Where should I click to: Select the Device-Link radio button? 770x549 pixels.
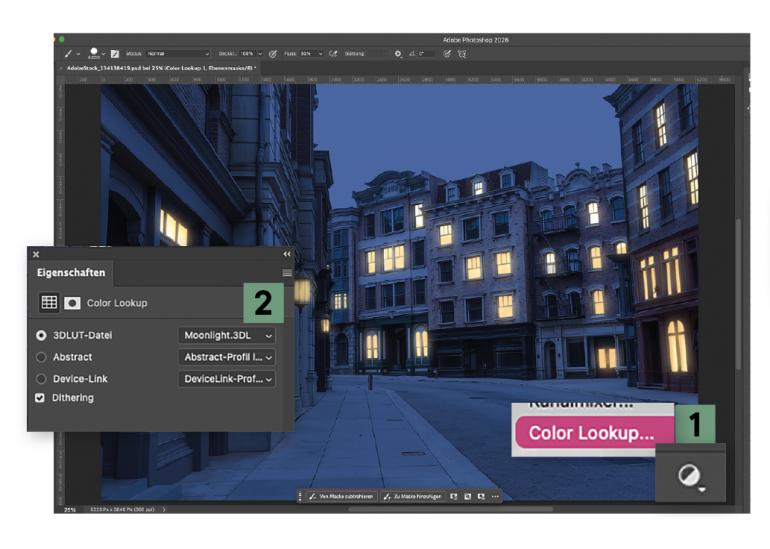(41, 379)
